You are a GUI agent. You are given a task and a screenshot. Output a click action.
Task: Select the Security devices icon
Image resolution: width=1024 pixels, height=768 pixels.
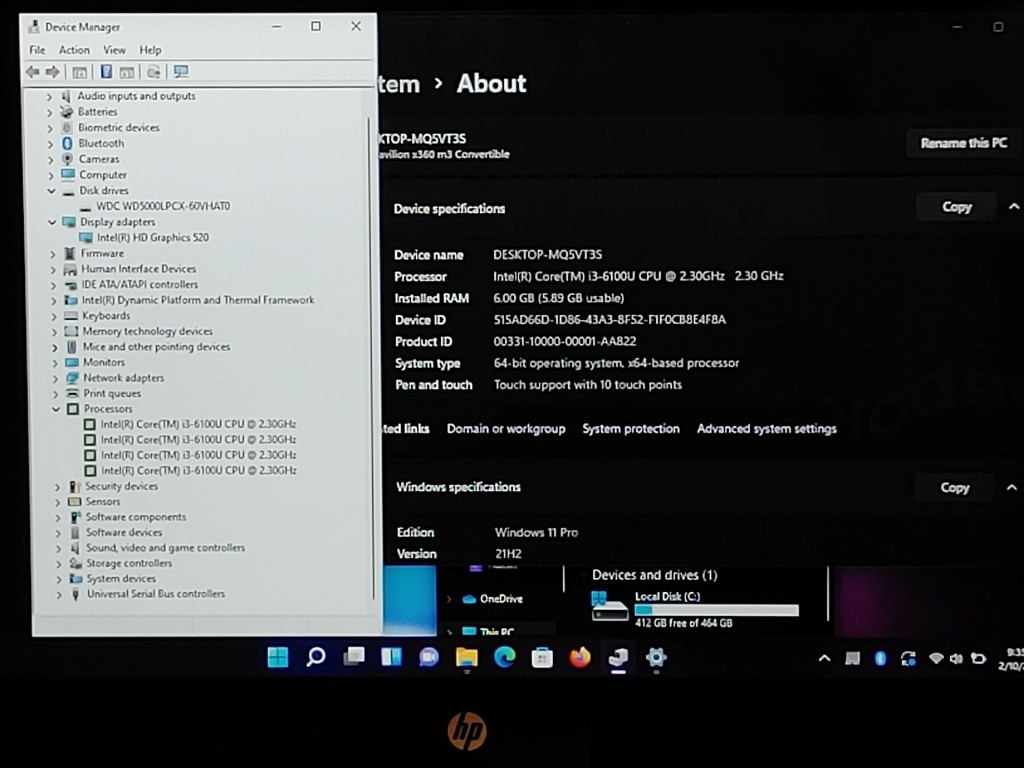pos(74,487)
